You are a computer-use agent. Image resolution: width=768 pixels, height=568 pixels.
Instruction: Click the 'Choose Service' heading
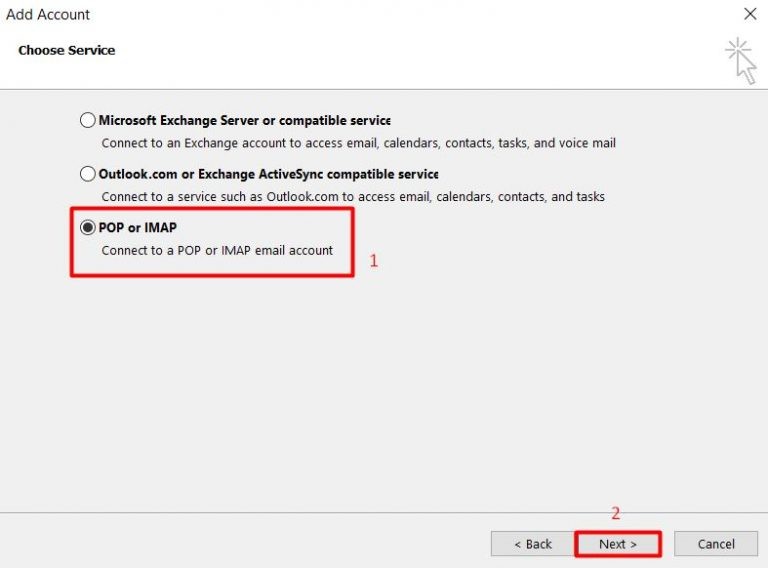click(x=66, y=50)
